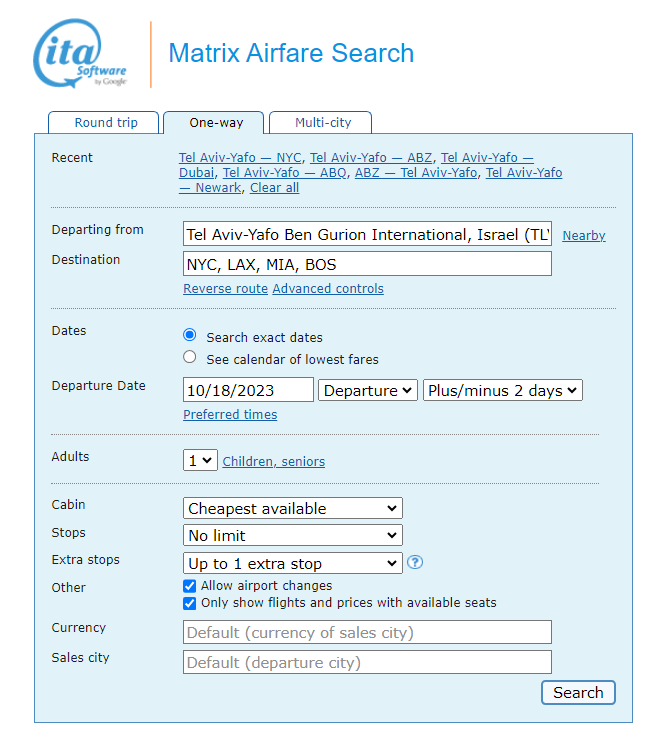
Task: Expand the Plus/minus 2 days dropdown
Action: coord(502,390)
